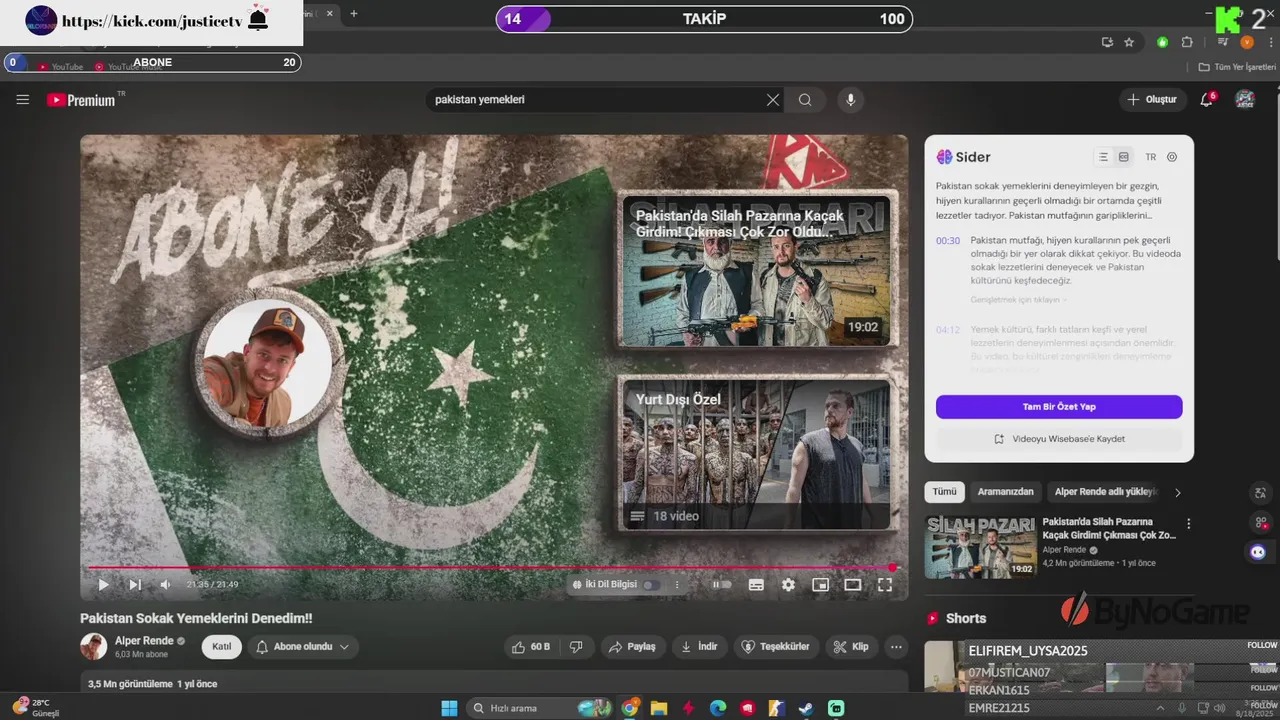Image resolution: width=1280 pixels, height=720 pixels.
Task: Toggle subtitles in the video player
Action: pyautogui.click(x=756, y=584)
